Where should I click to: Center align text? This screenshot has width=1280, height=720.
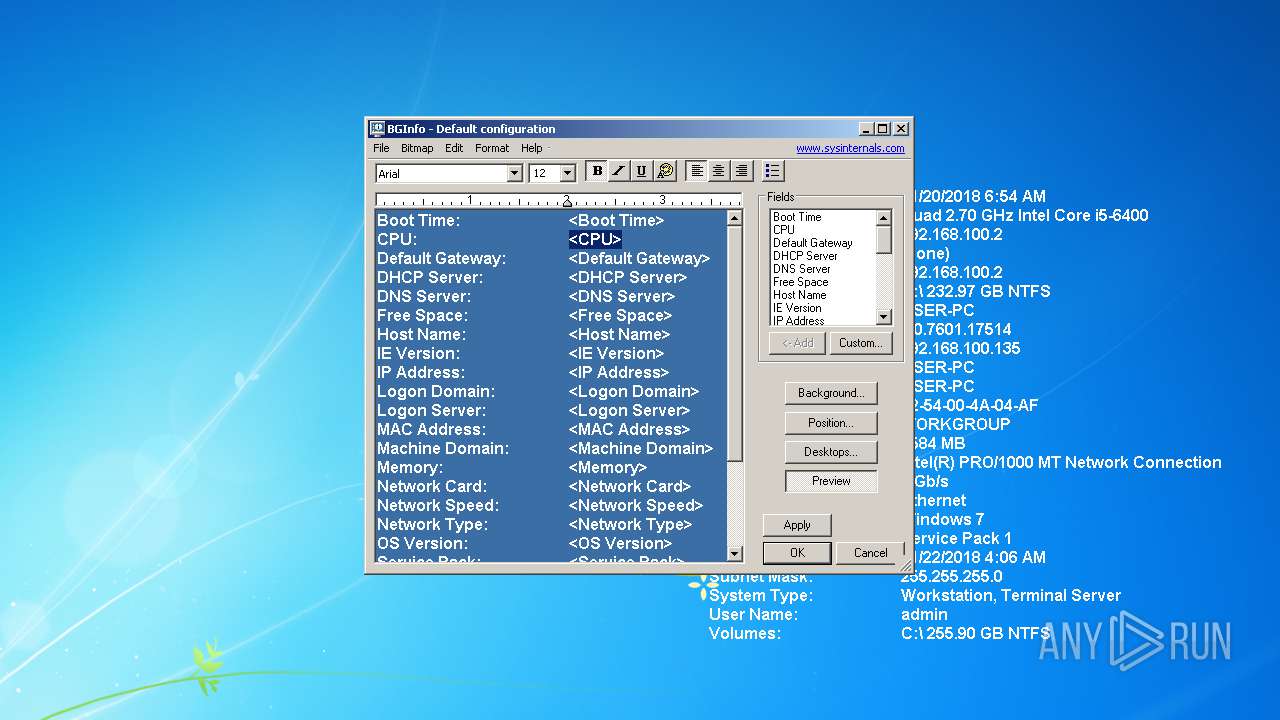[719, 171]
